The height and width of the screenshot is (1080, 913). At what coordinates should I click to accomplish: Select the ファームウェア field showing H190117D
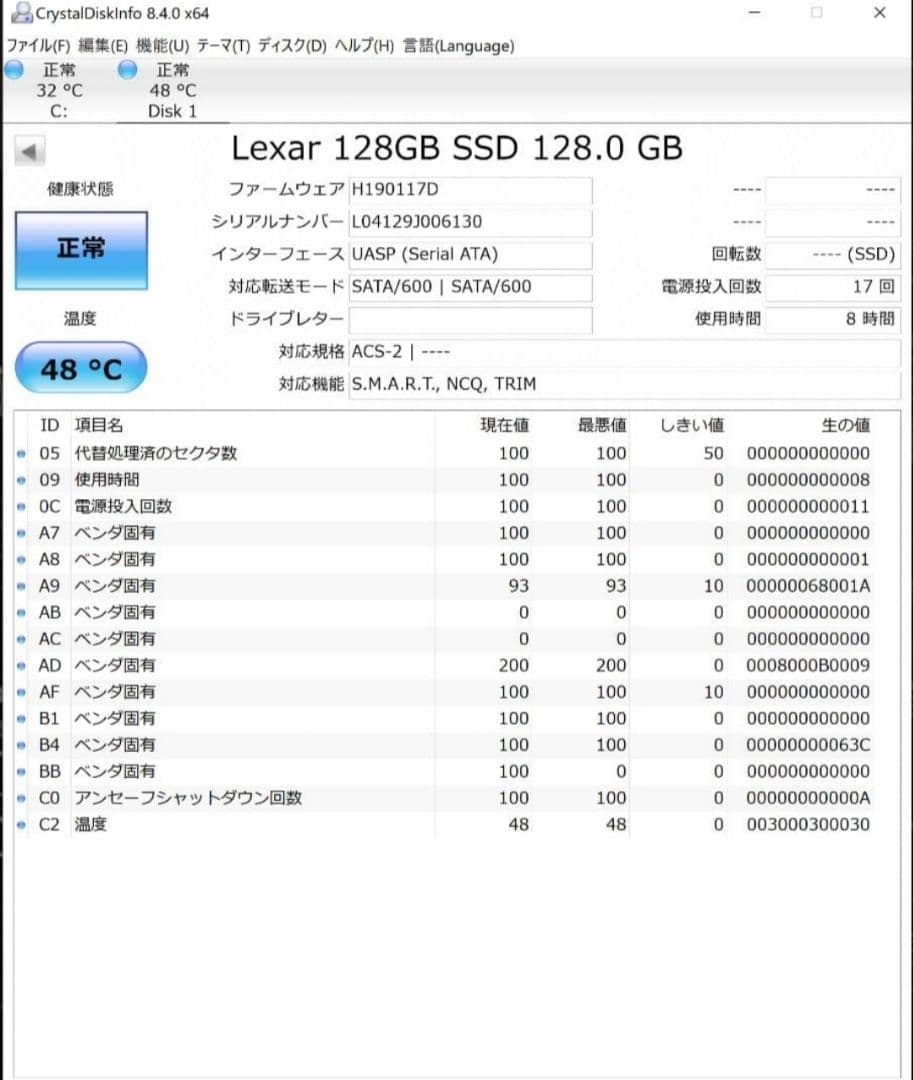click(470, 189)
